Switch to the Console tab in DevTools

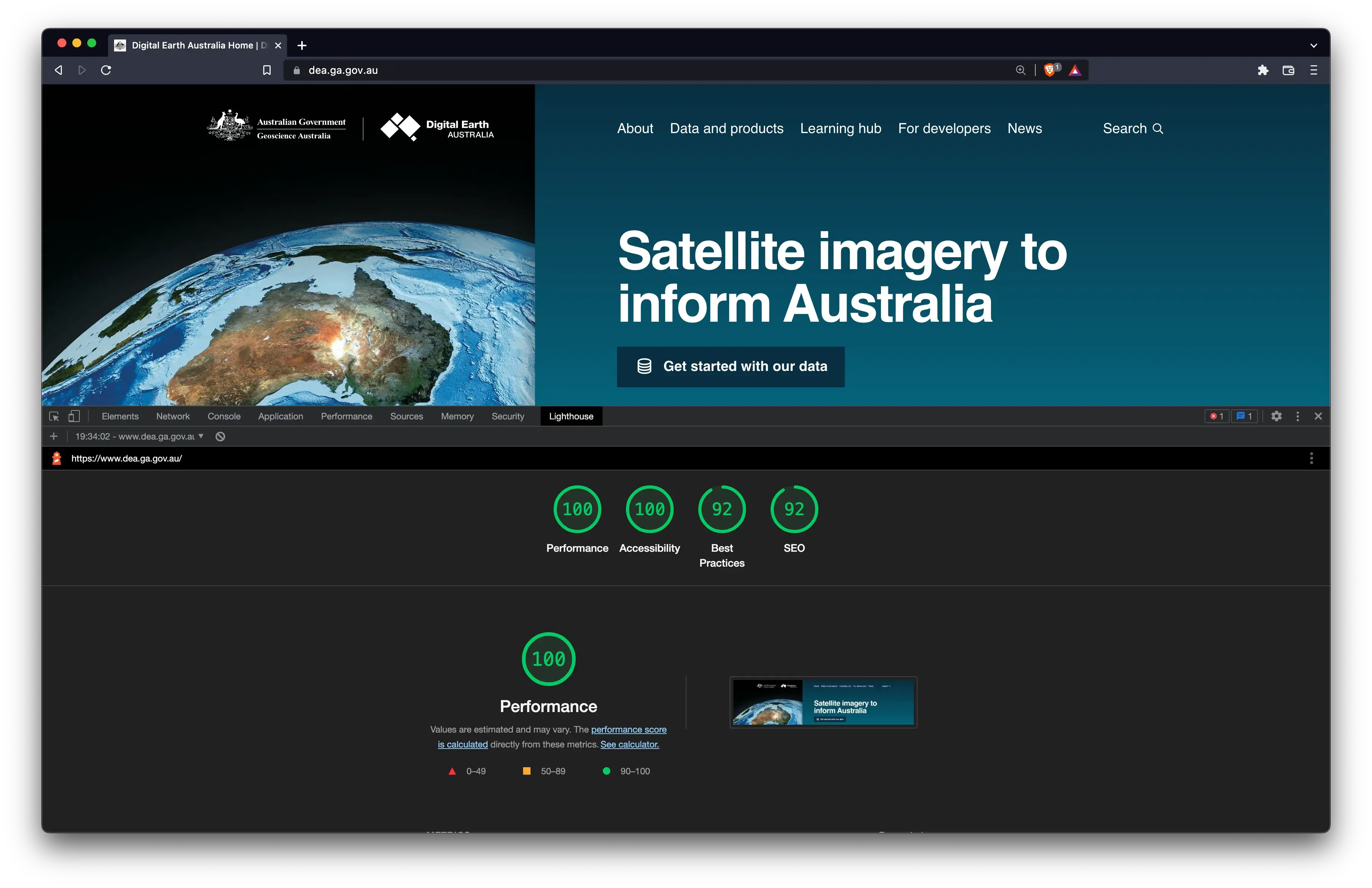click(x=224, y=416)
